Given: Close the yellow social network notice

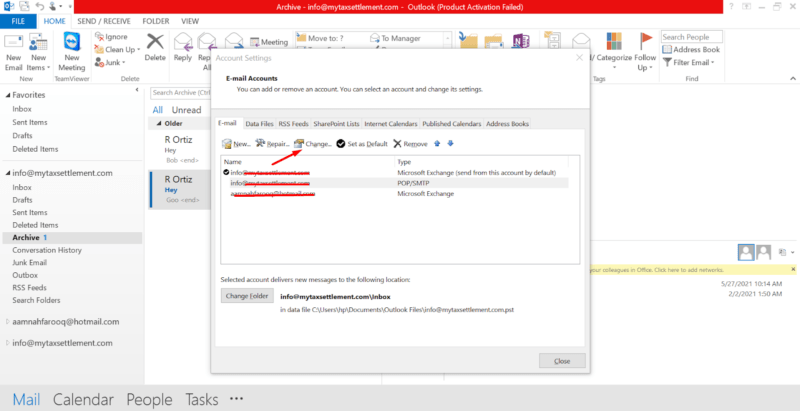Looking at the screenshot, I should (793, 269).
